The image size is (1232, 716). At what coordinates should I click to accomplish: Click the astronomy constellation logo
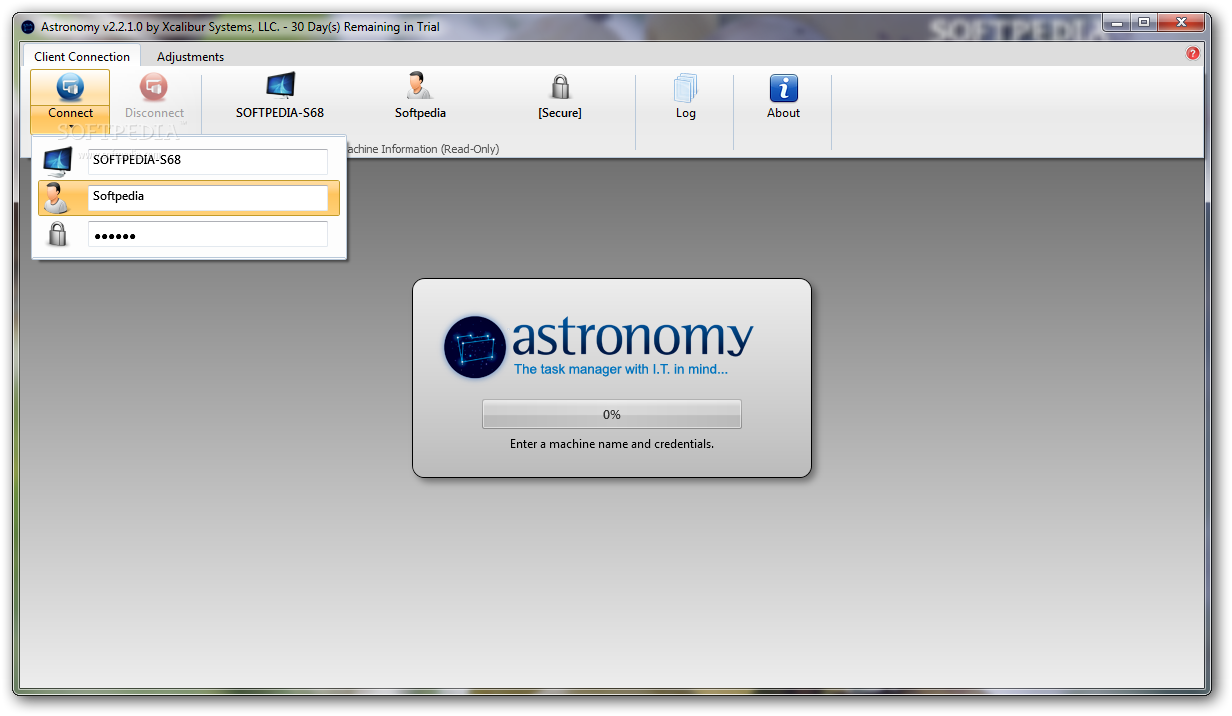[475, 347]
